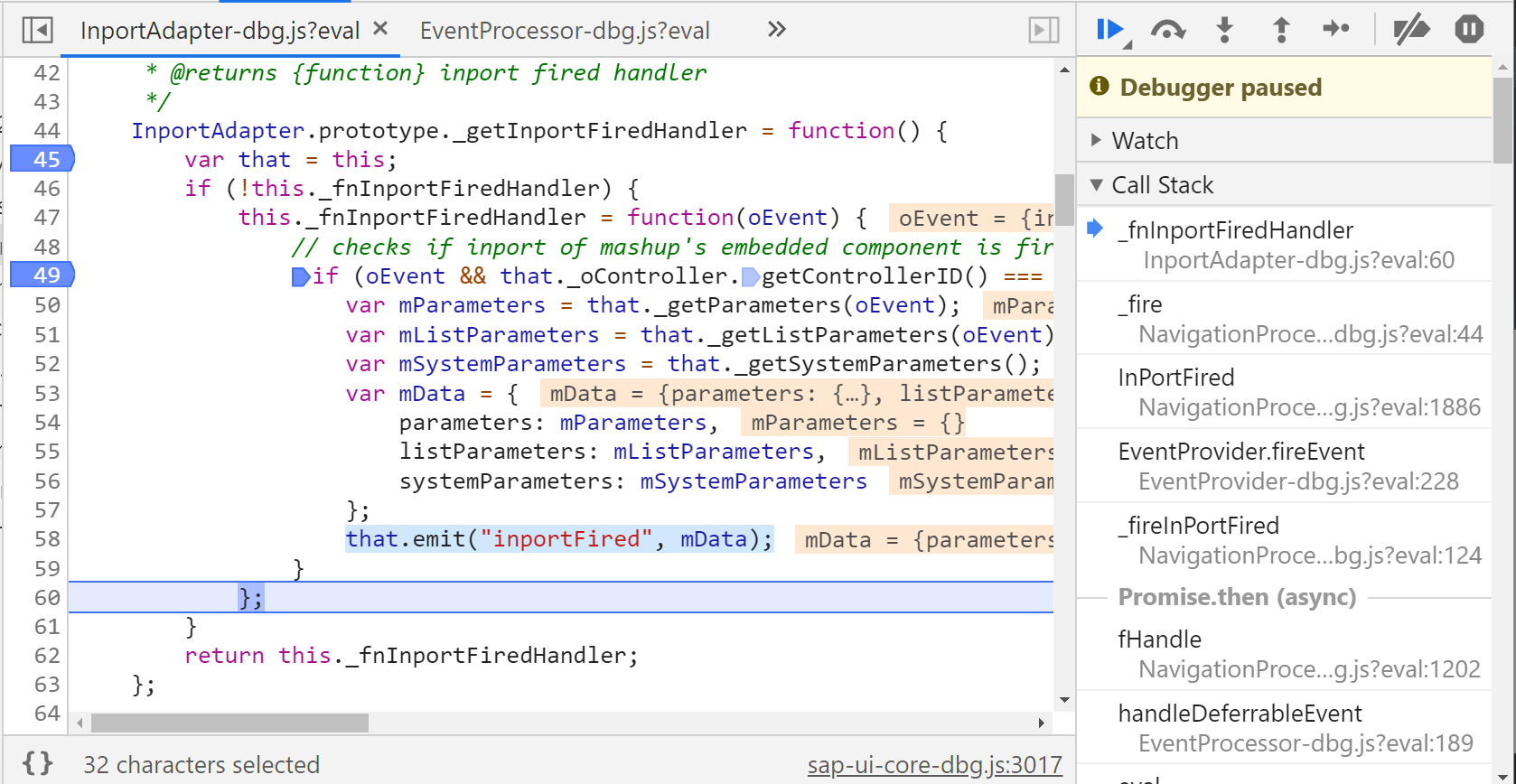Select InPortFired call stack frame
This screenshot has height=784, width=1516.
click(1284, 392)
